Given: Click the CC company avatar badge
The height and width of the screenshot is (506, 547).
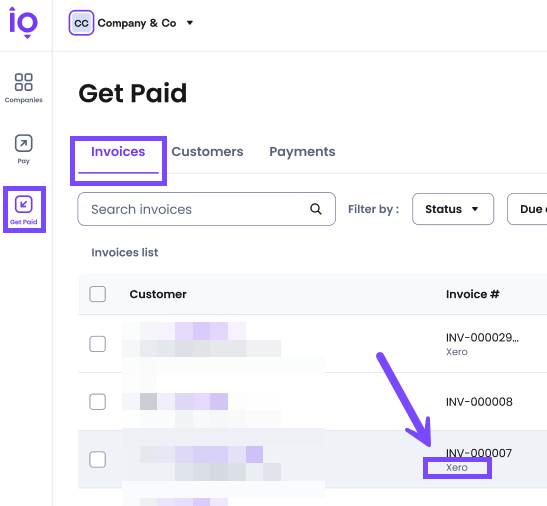Looking at the screenshot, I should (x=81, y=23).
